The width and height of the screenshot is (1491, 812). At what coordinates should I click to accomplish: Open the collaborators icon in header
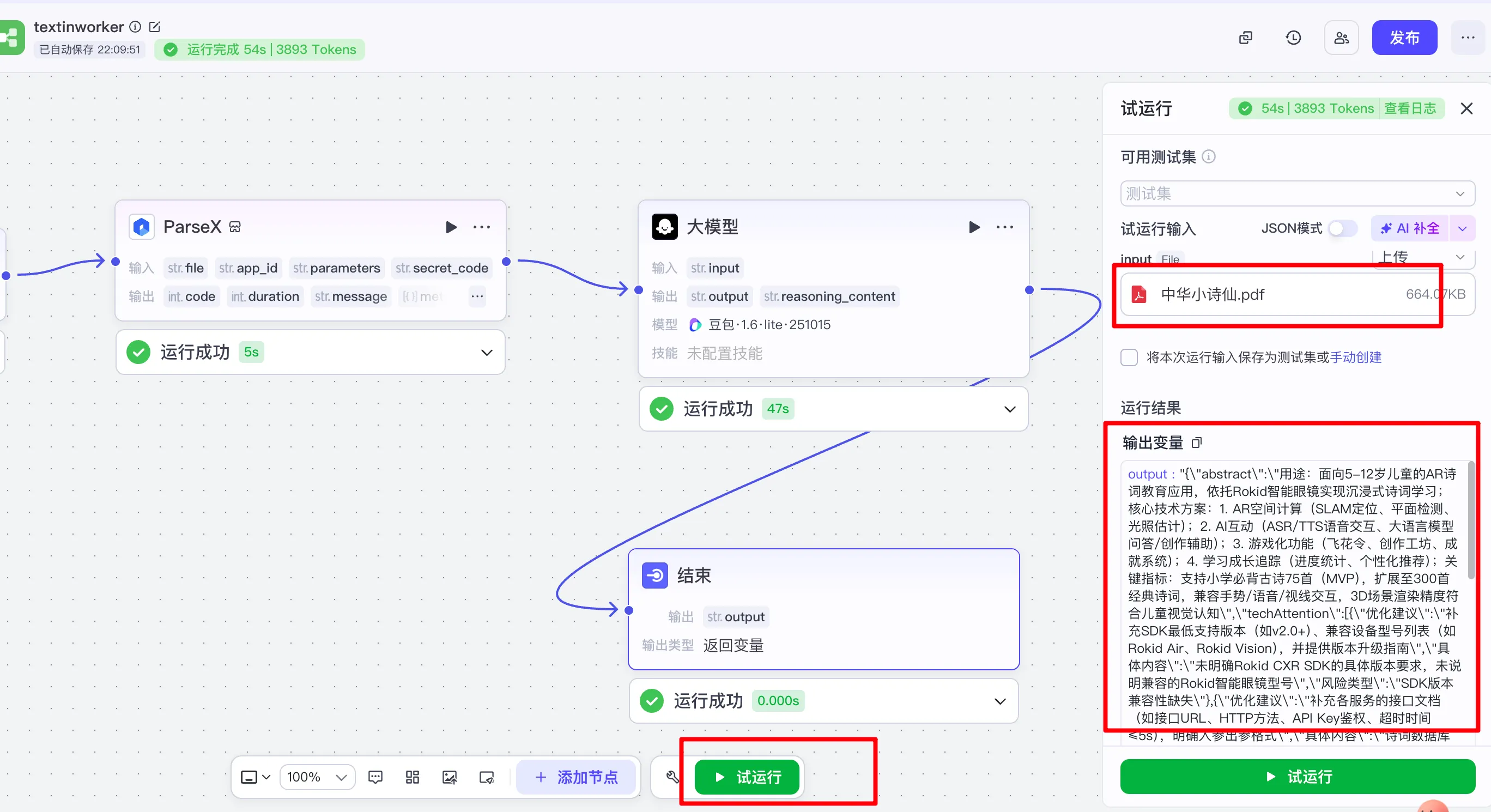(x=1341, y=38)
